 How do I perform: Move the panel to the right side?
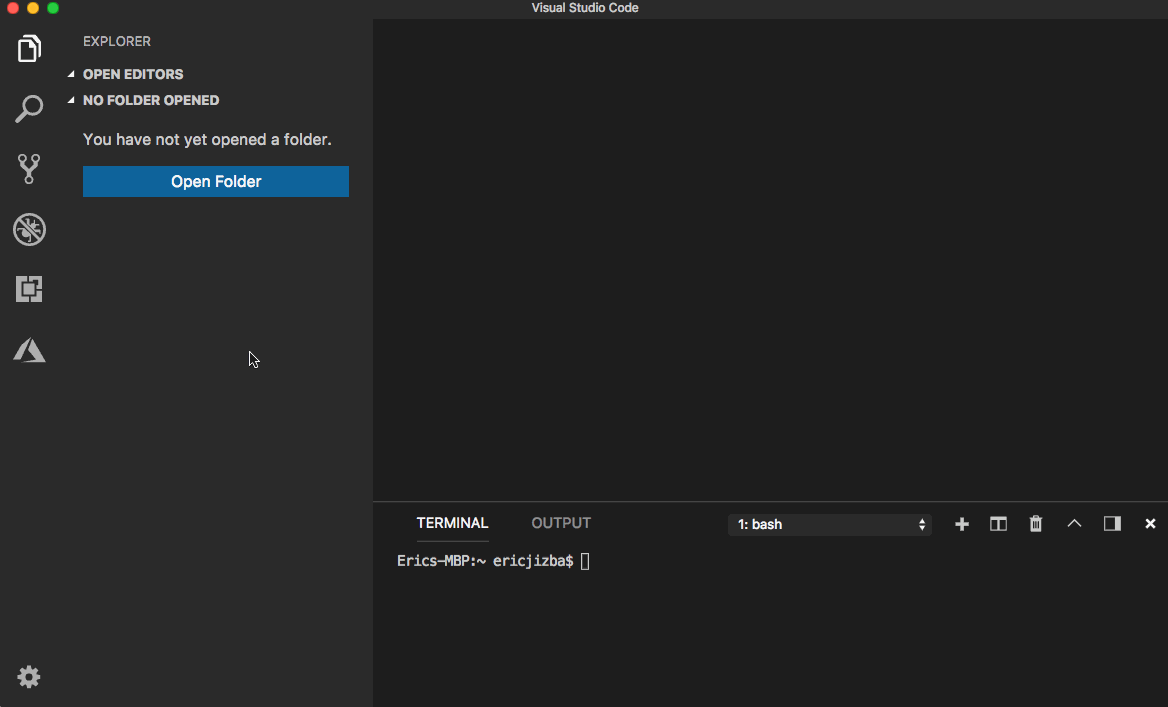(1112, 524)
